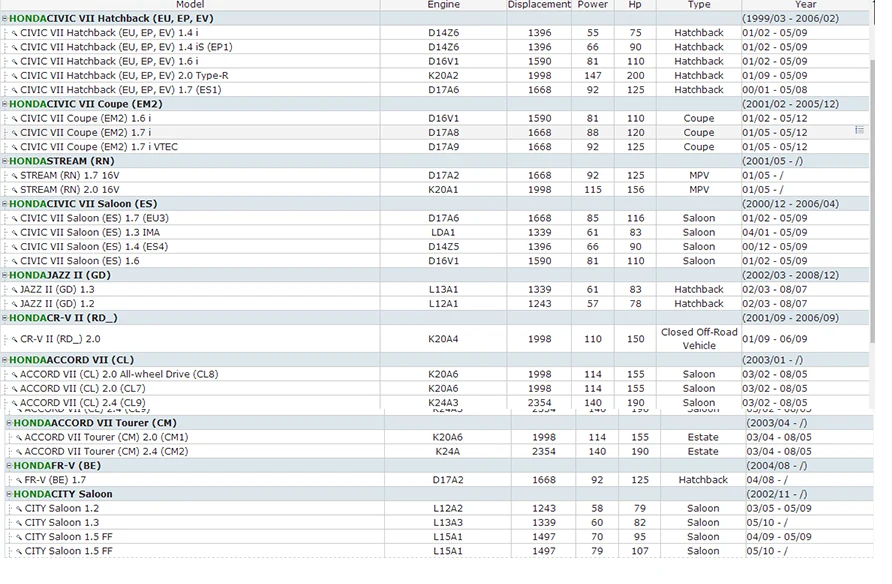Viewport: 892px width, 584px height.
Task: Select engine code K20A1 cell
Action: point(443,189)
